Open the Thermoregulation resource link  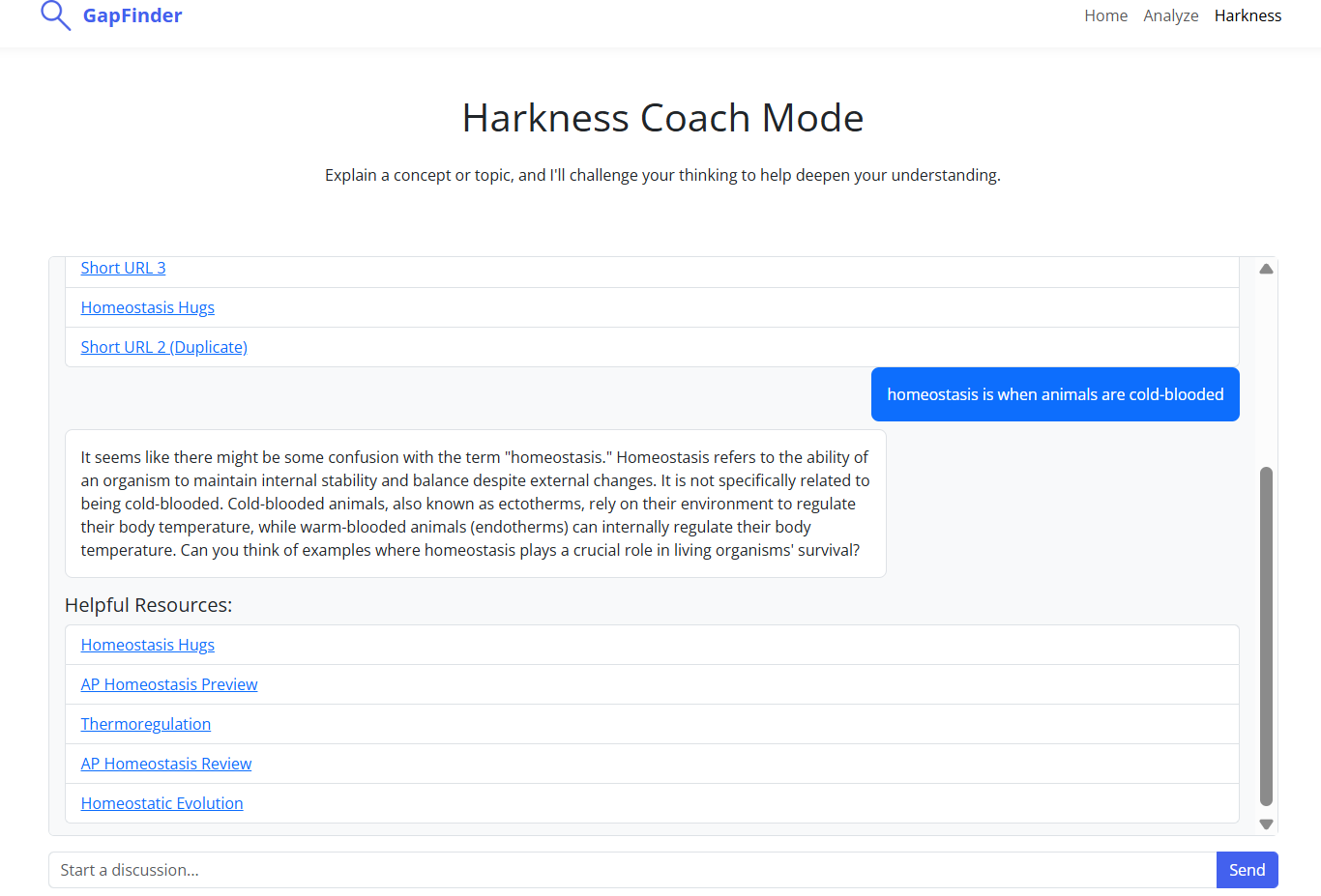[x=146, y=724]
